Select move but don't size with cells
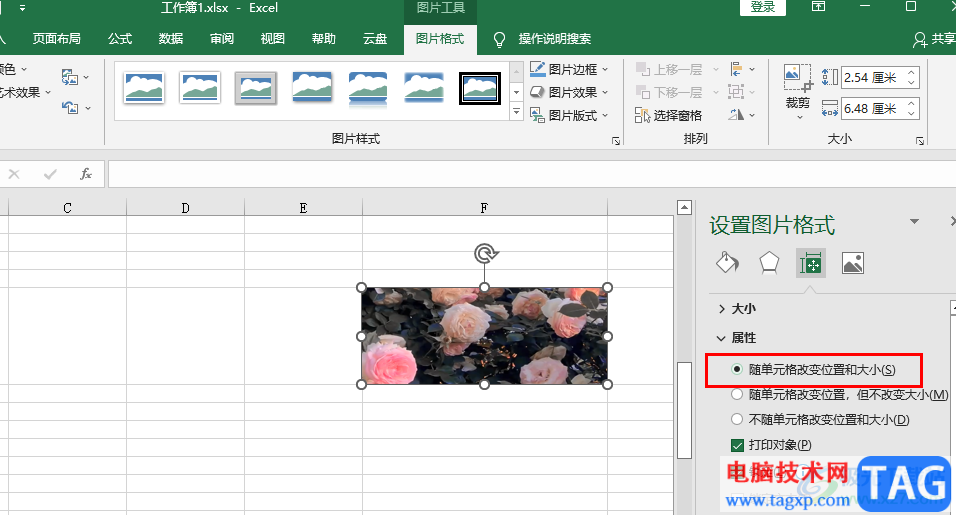The width and height of the screenshot is (956, 515). [x=737, y=394]
